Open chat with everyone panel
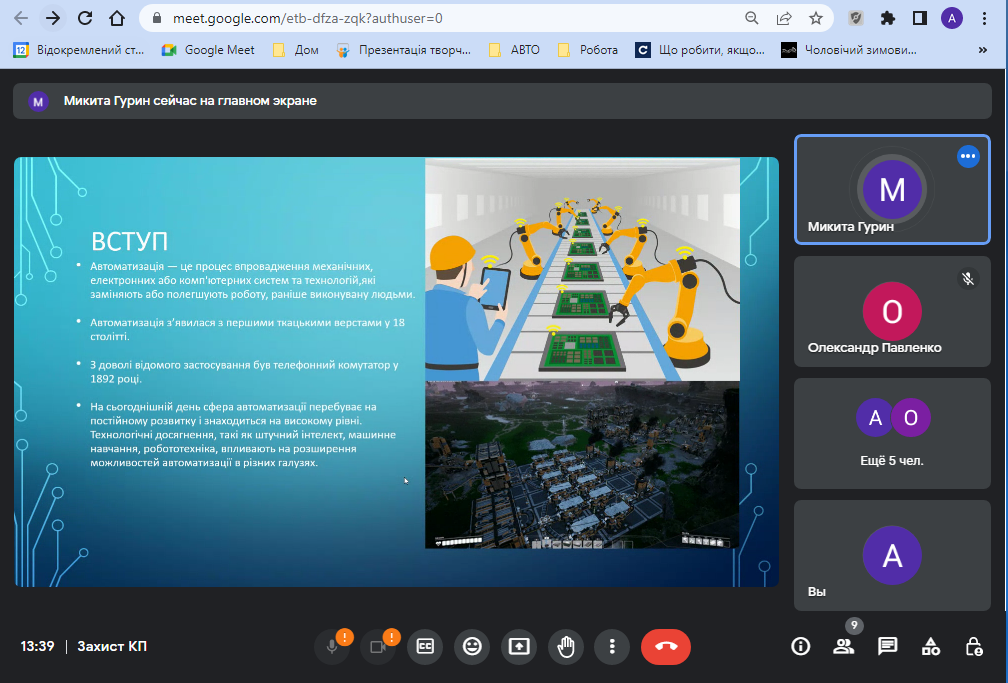 tap(887, 646)
